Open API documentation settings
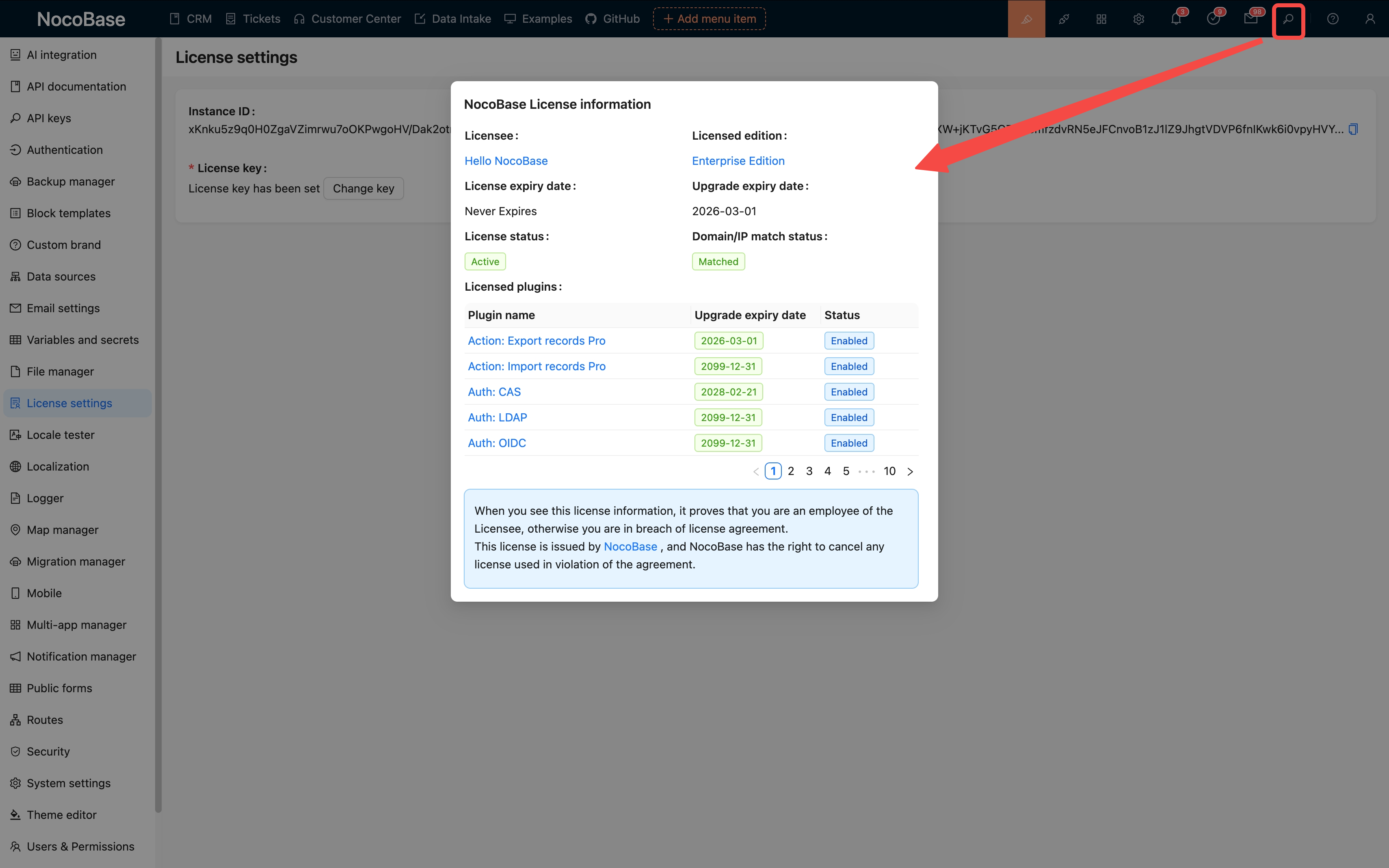 (x=78, y=87)
